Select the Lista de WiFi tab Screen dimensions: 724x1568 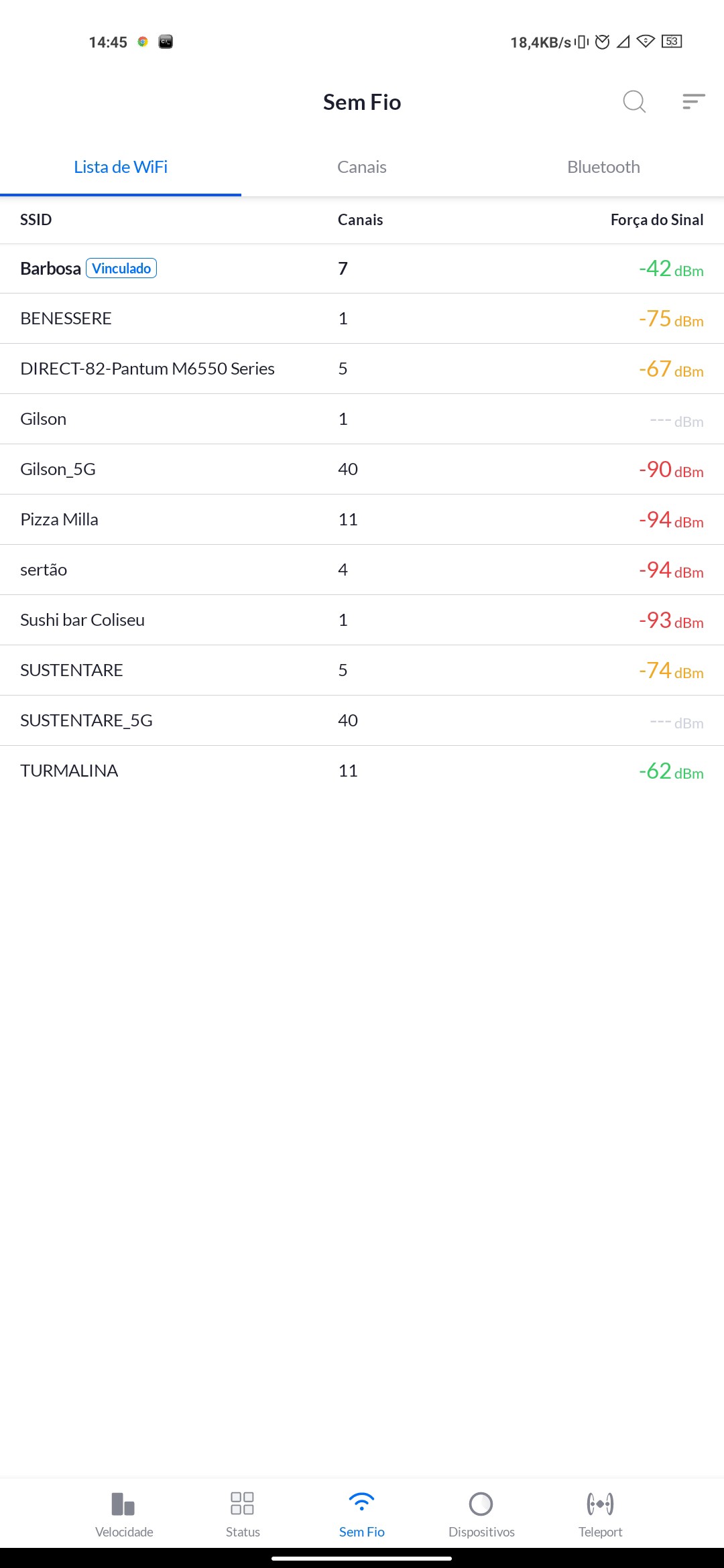(121, 167)
